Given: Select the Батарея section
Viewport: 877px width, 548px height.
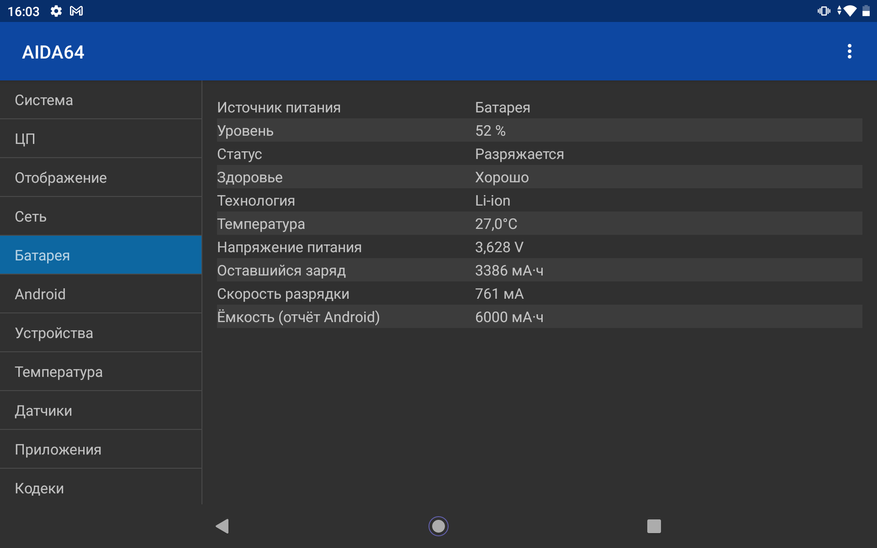Looking at the screenshot, I should [101, 255].
